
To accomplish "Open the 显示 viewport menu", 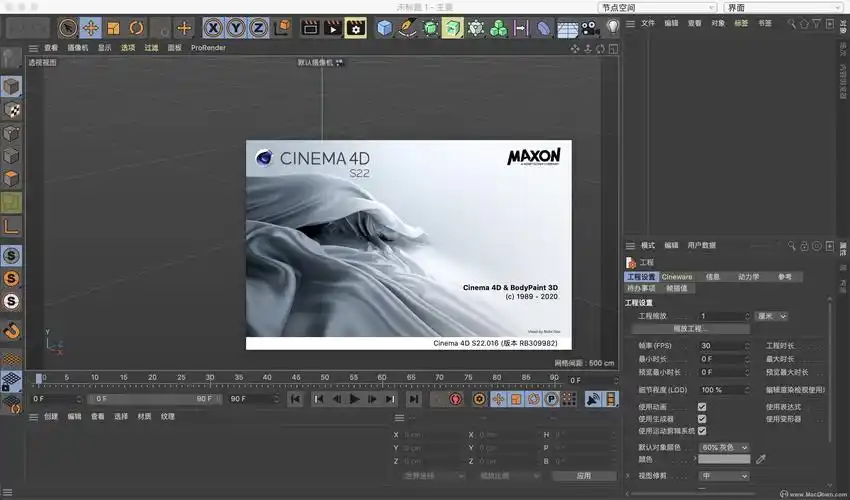I will (105, 48).
